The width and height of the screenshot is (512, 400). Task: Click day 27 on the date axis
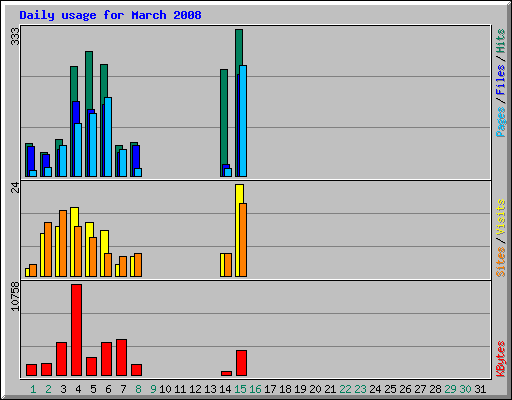420,389
